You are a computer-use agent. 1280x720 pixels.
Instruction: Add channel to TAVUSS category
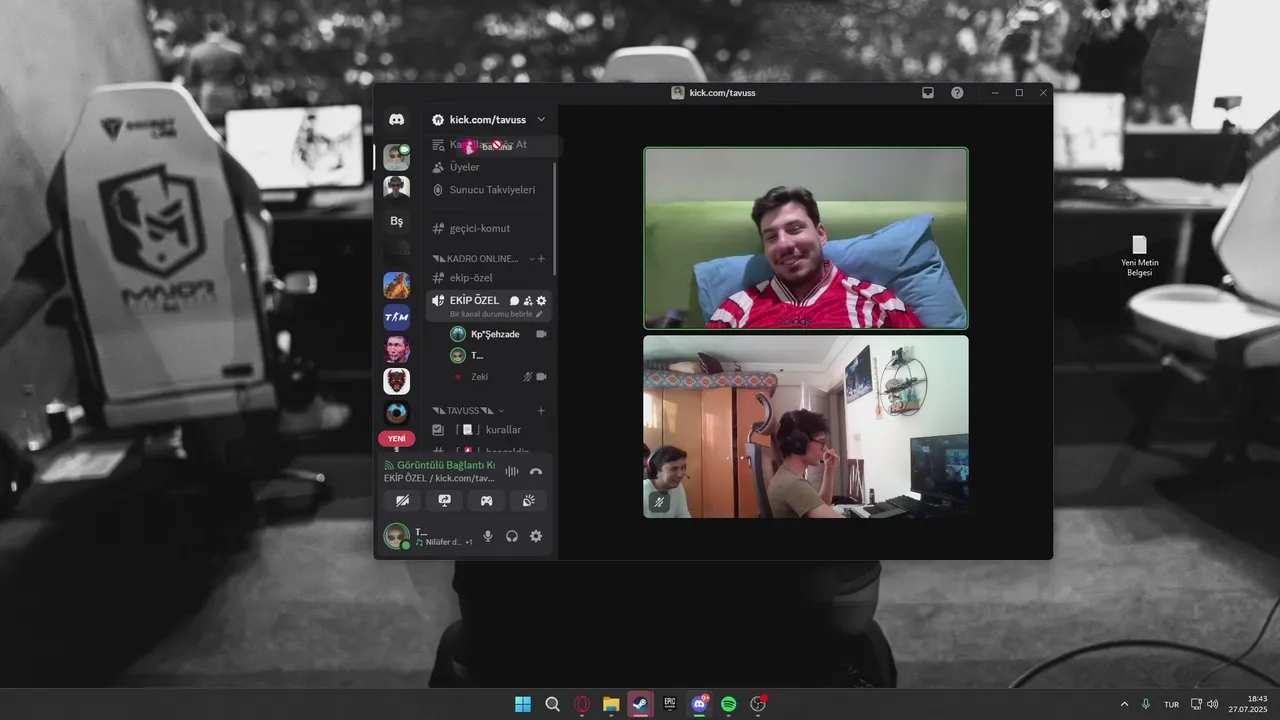(x=542, y=410)
